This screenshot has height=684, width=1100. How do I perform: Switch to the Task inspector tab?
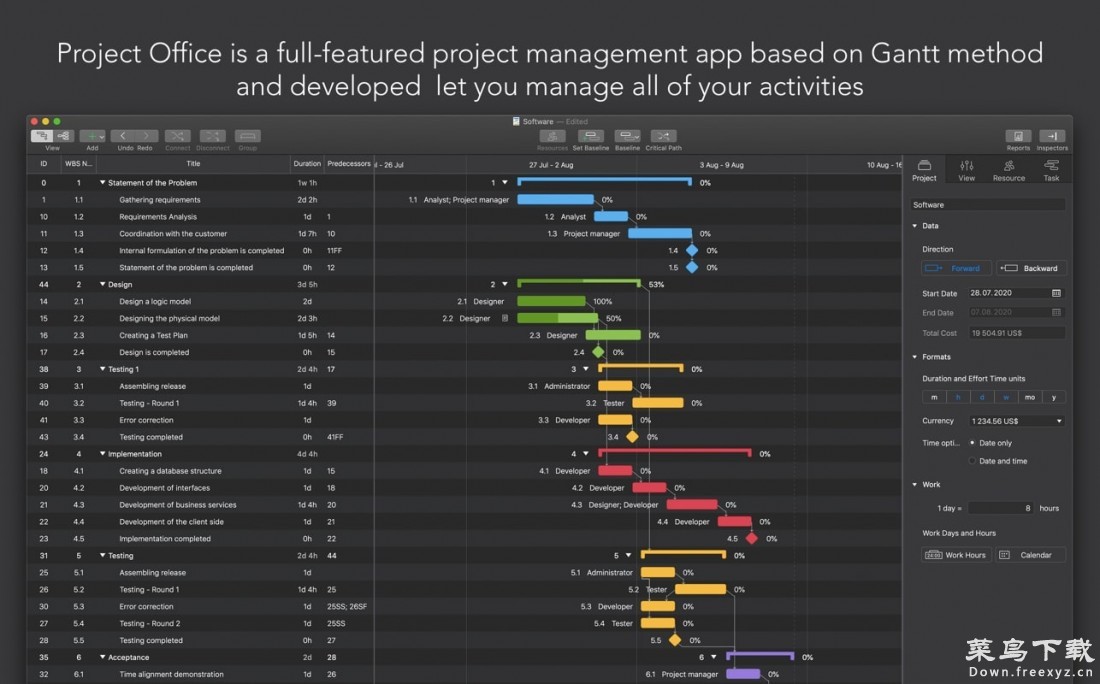tap(1051, 170)
